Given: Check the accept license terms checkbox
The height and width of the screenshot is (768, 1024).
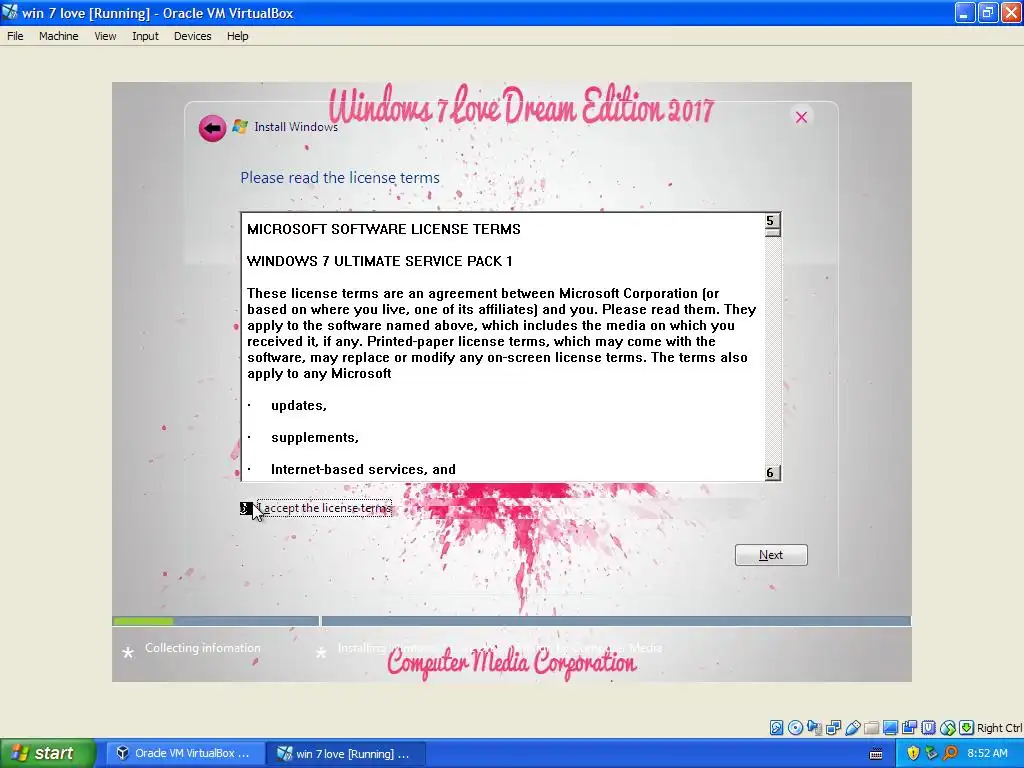Looking at the screenshot, I should [246, 508].
